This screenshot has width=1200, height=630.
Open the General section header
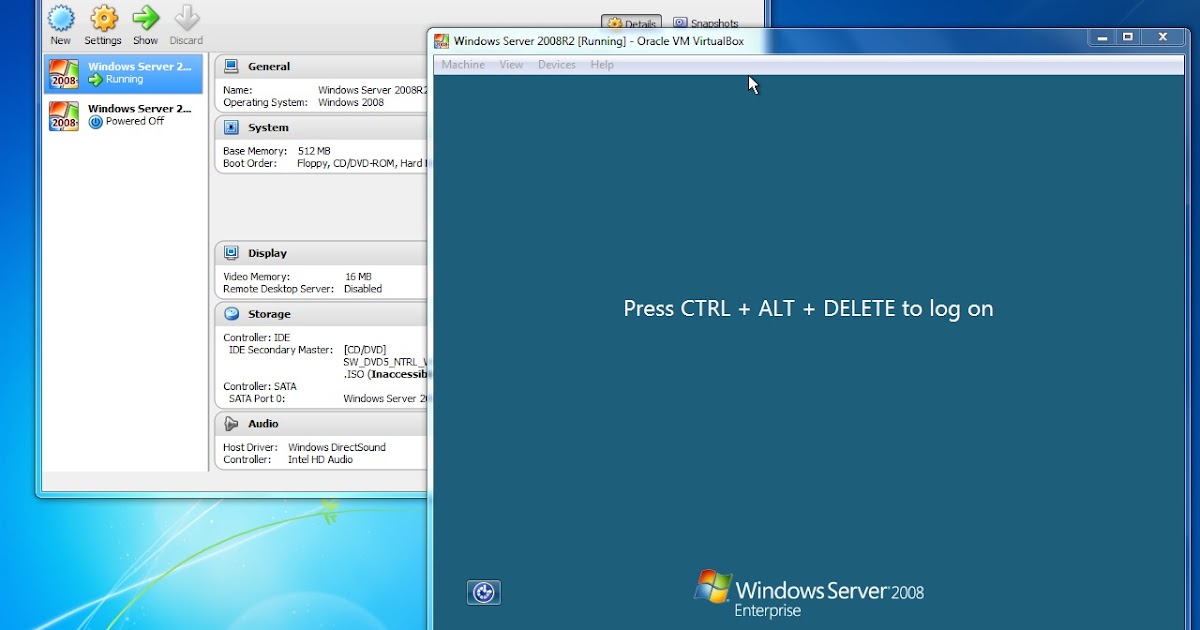tap(321, 66)
